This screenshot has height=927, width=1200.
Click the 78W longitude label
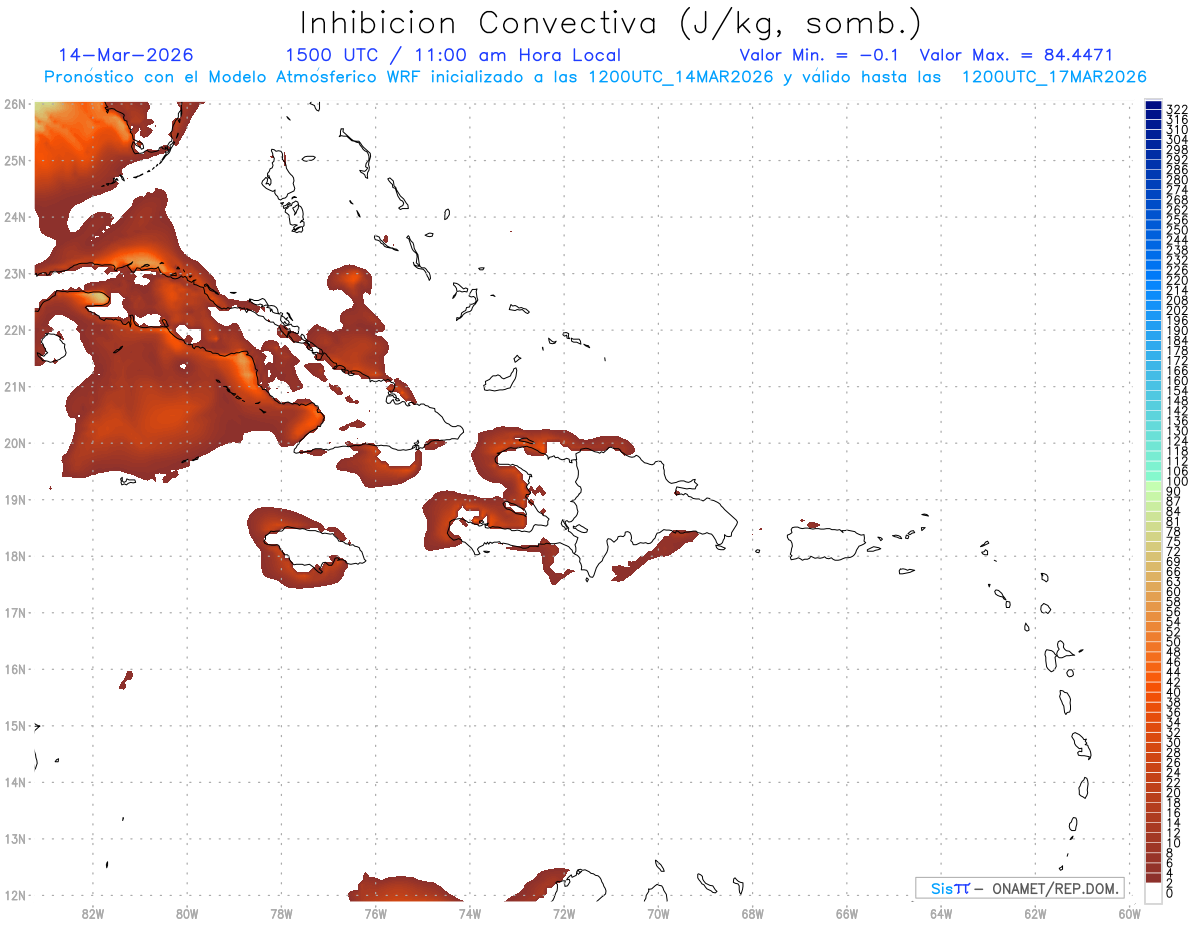(x=281, y=912)
